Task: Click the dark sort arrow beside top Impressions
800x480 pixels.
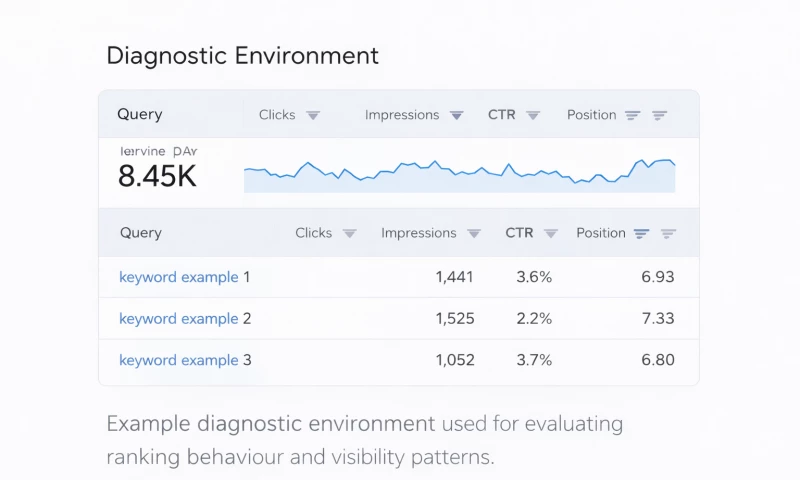Action: point(456,115)
